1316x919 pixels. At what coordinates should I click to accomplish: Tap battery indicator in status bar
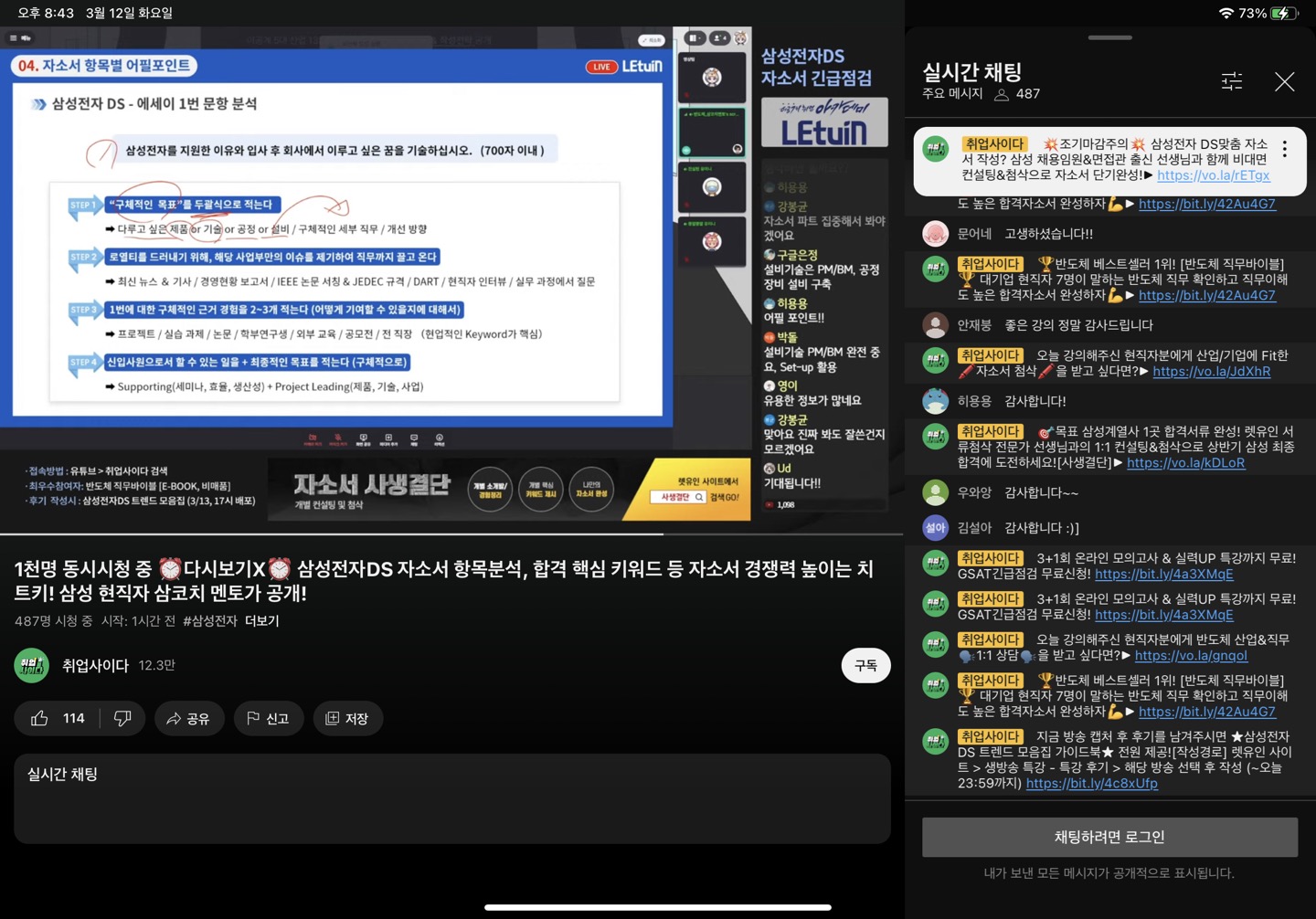coord(1284,14)
